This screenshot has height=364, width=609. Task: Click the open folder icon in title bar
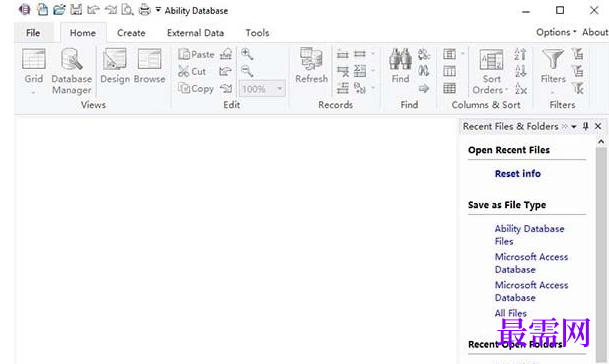(59, 9)
